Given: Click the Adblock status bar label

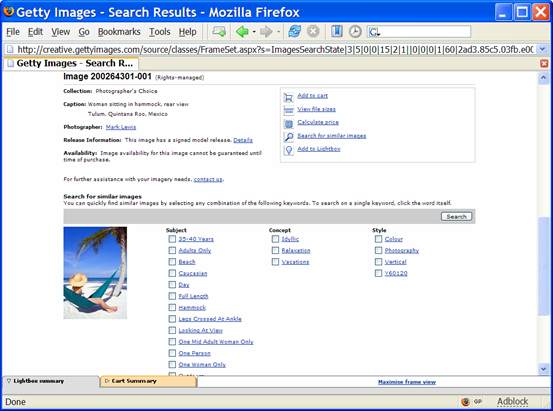Looking at the screenshot, I should coord(512,401).
